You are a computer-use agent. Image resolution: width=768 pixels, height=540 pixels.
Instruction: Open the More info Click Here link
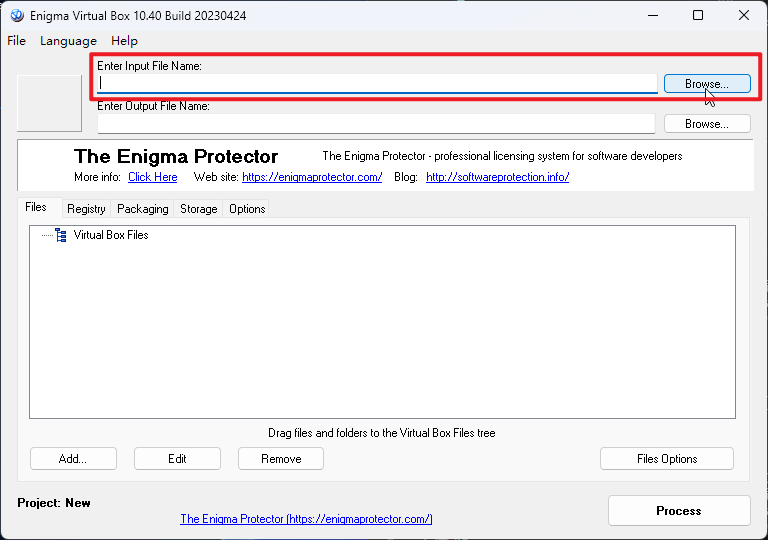click(152, 177)
